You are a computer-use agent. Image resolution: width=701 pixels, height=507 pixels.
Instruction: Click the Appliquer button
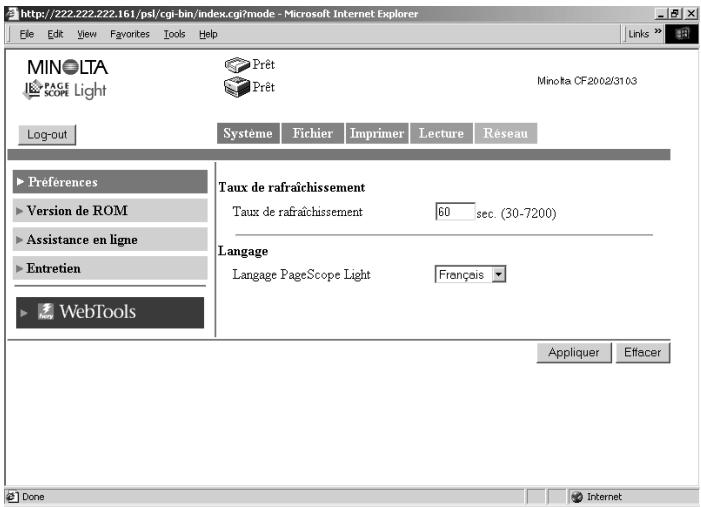[574, 353]
